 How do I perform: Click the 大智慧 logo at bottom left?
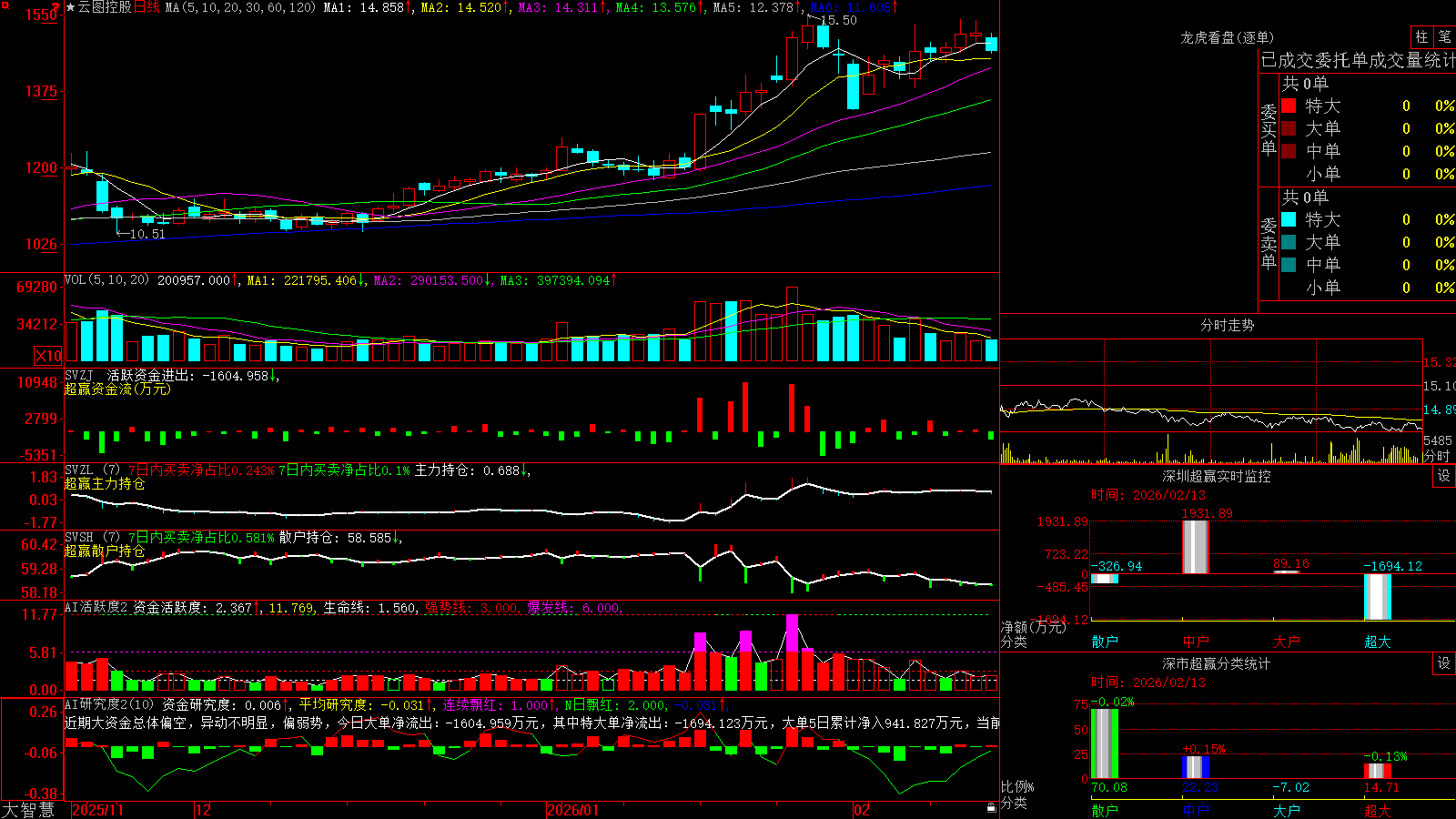pyautogui.click(x=28, y=810)
